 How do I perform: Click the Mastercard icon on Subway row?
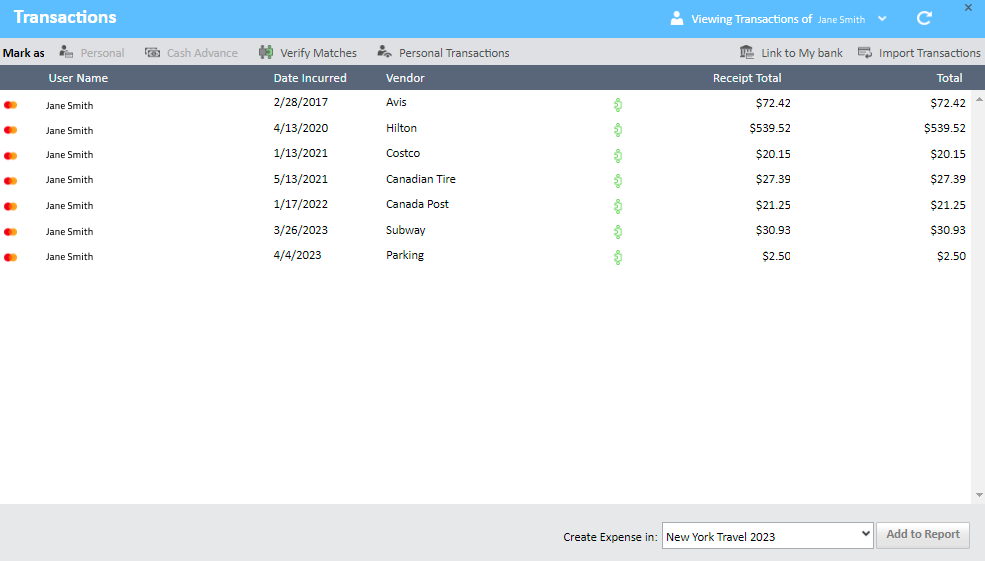pyautogui.click(x=11, y=232)
